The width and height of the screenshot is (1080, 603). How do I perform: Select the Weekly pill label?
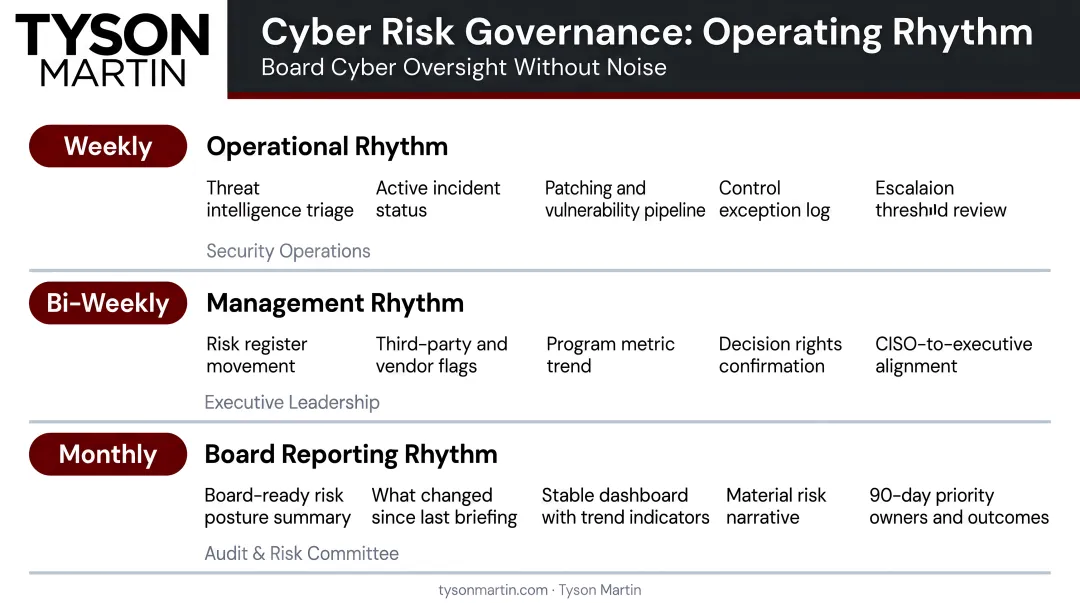(108, 146)
